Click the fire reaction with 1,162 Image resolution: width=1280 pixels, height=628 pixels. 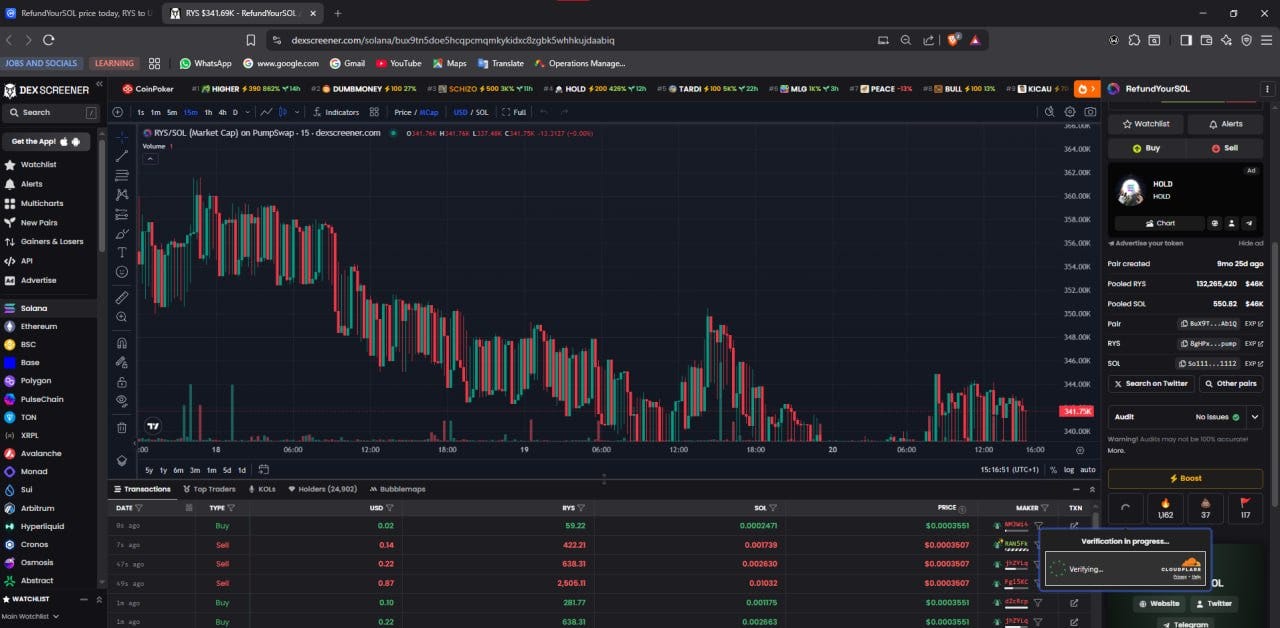[x=1165, y=509]
